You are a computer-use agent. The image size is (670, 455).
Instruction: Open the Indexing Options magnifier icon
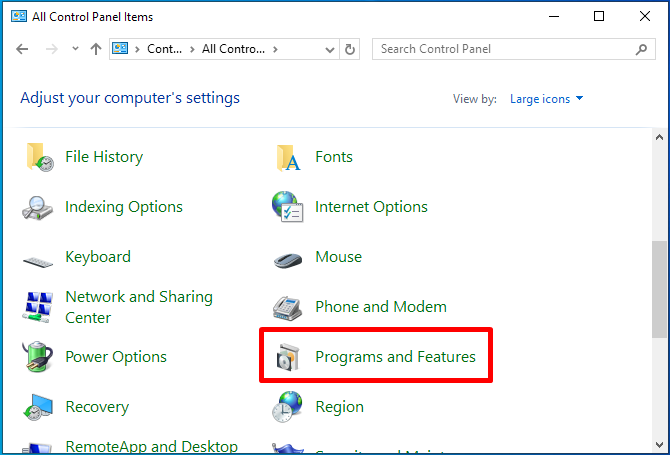38,208
